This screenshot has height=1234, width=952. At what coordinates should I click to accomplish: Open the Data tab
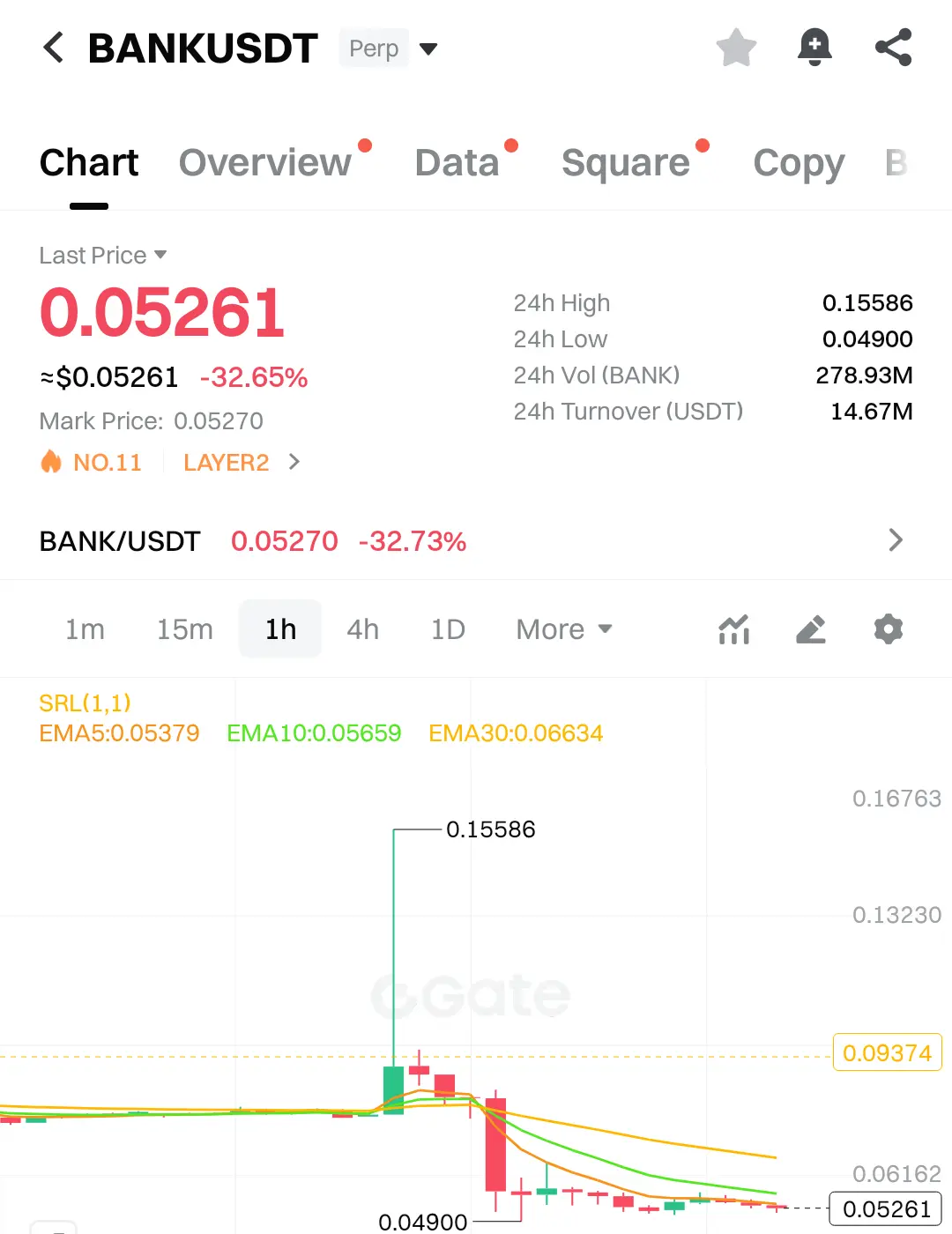[x=457, y=163]
